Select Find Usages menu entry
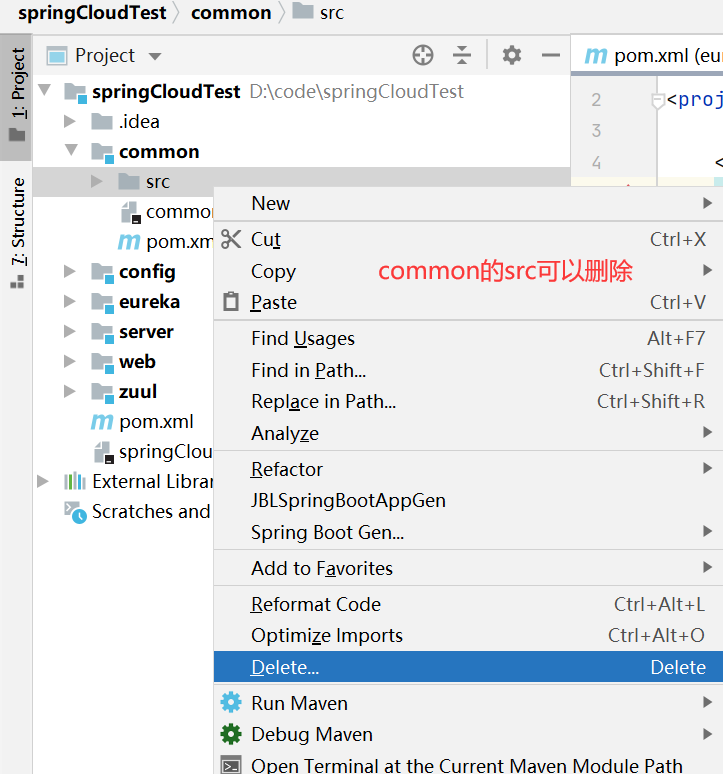Screen dimensions: 723x774 468,339
